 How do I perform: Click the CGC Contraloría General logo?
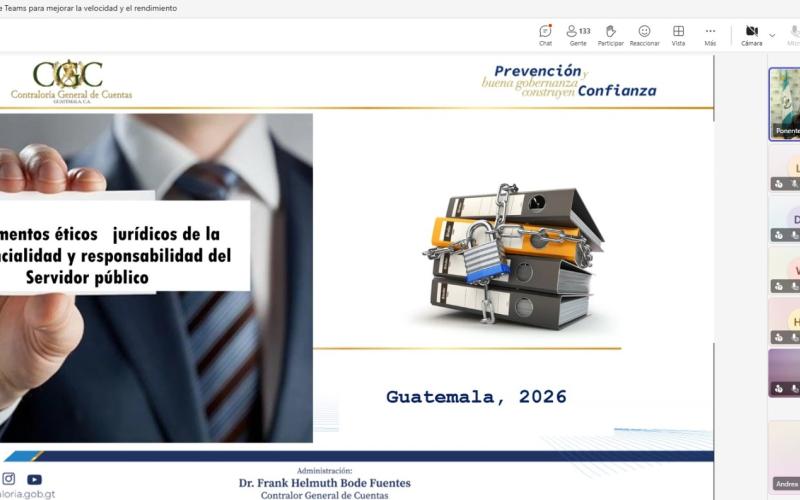click(71, 82)
